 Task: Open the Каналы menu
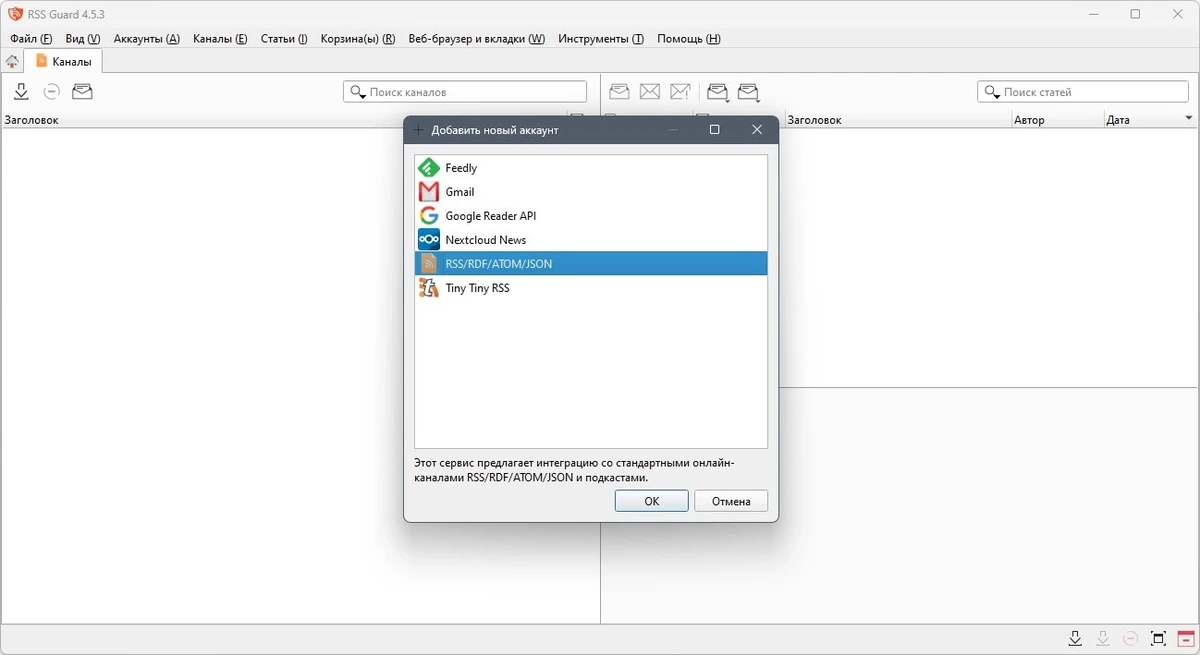tap(220, 39)
